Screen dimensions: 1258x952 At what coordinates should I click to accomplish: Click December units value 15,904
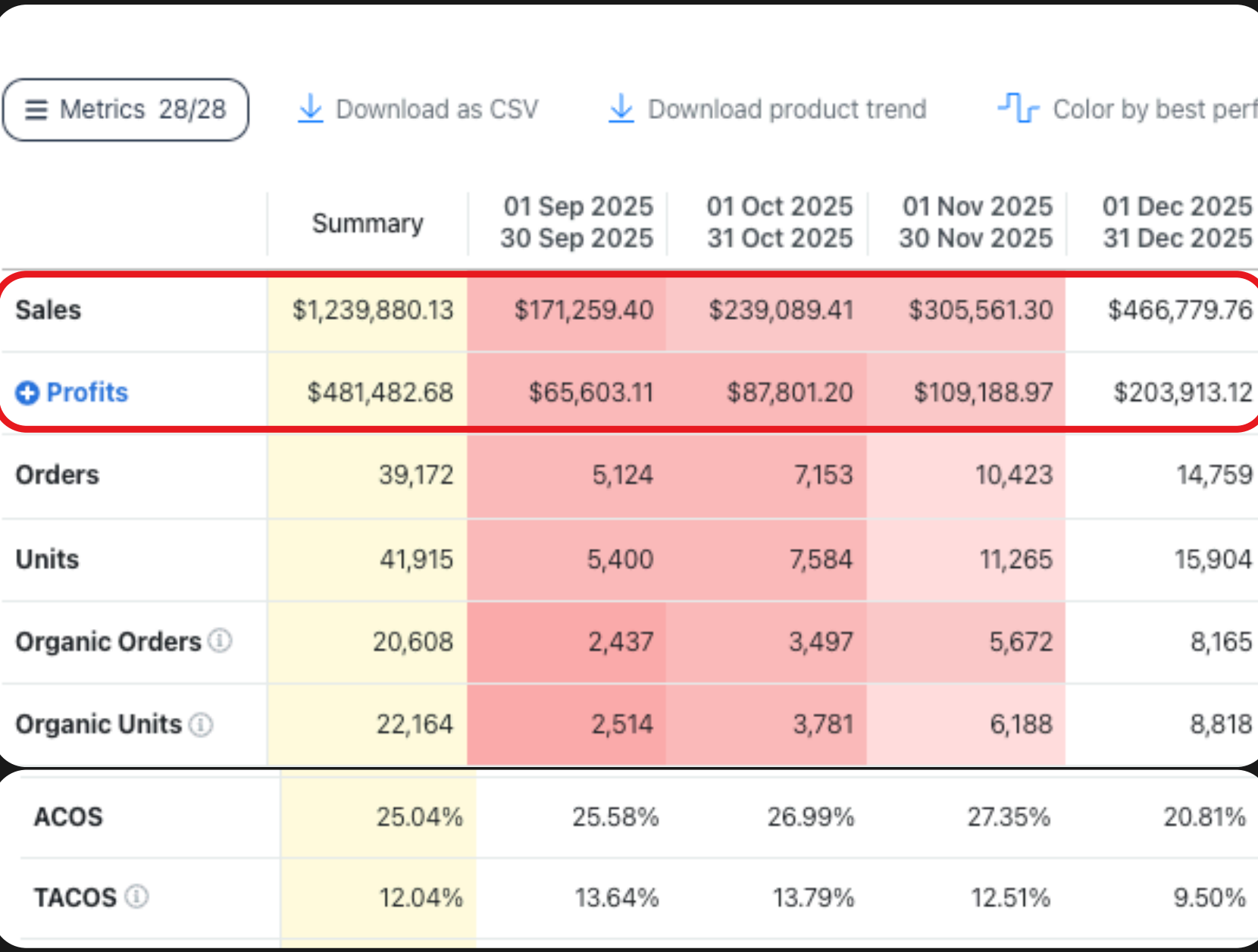click(1213, 559)
